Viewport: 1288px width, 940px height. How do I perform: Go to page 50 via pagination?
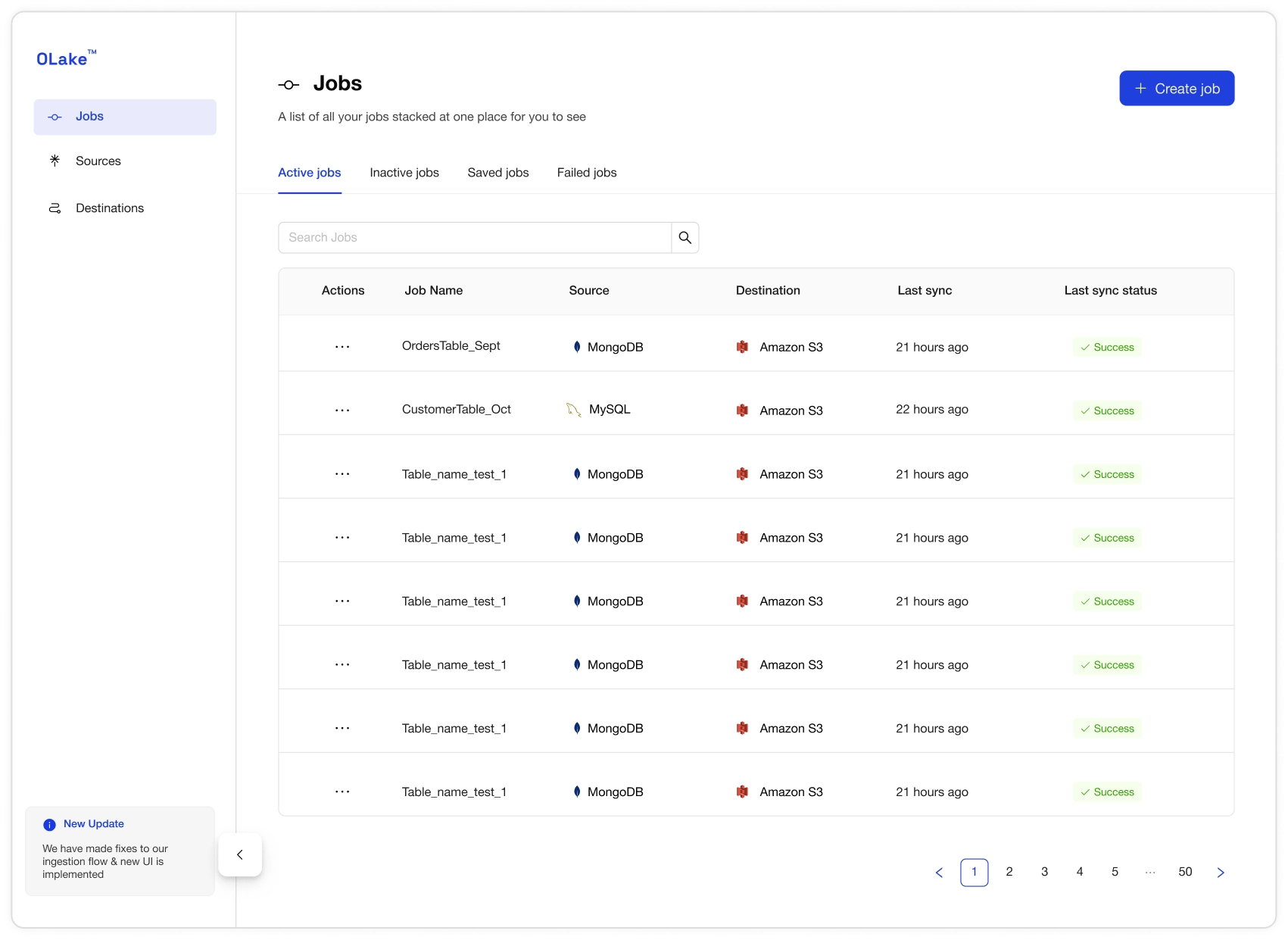click(x=1185, y=872)
